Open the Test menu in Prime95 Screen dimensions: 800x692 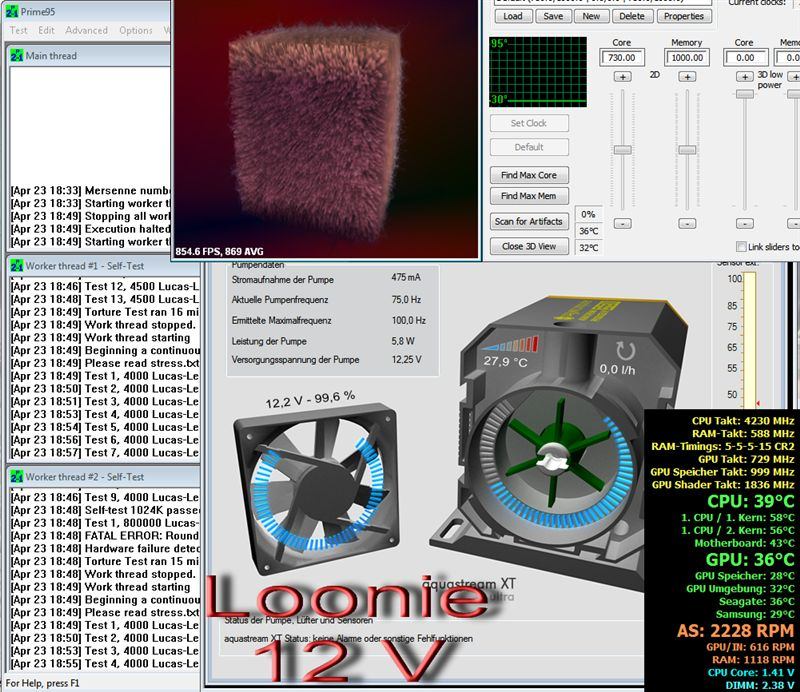point(18,30)
